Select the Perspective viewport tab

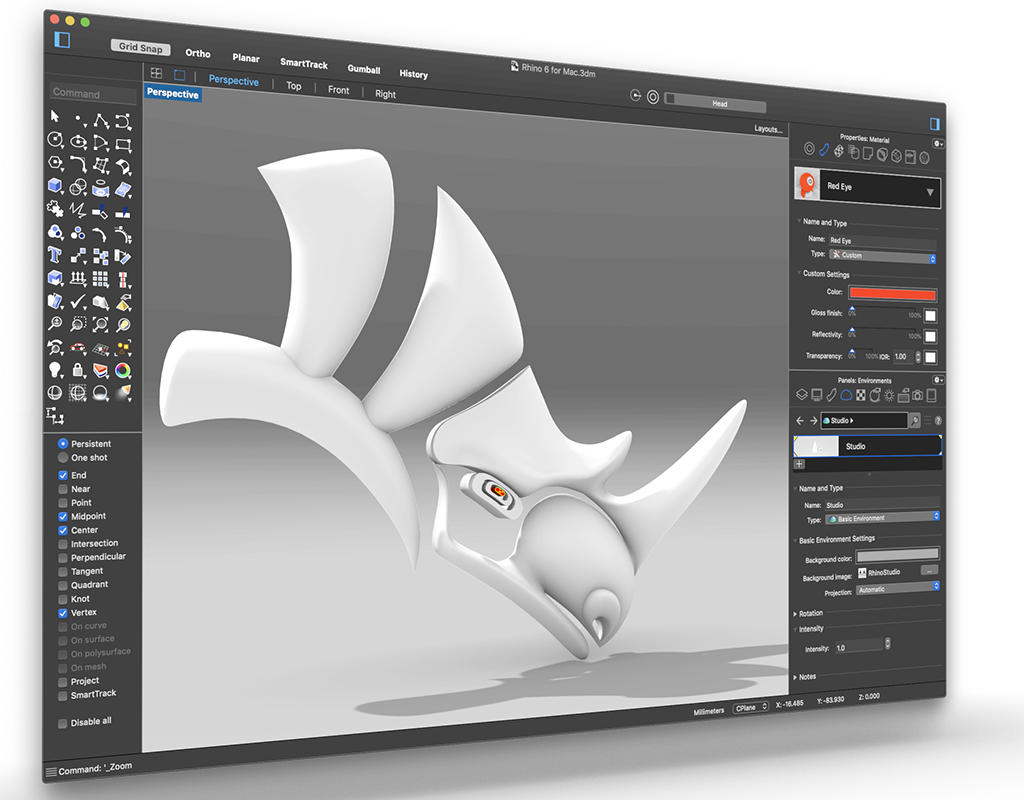pyautogui.click(x=233, y=80)
